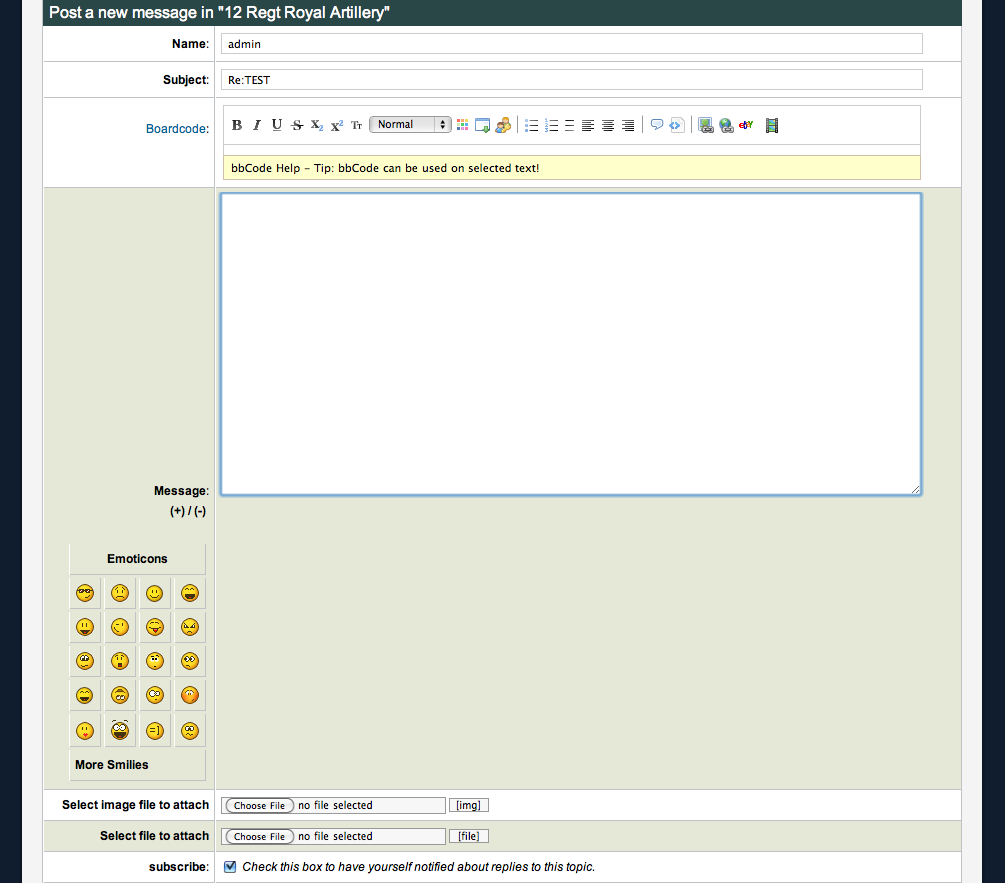Insert superscript text
1005x883 pixels.
(x=337, y=125)
